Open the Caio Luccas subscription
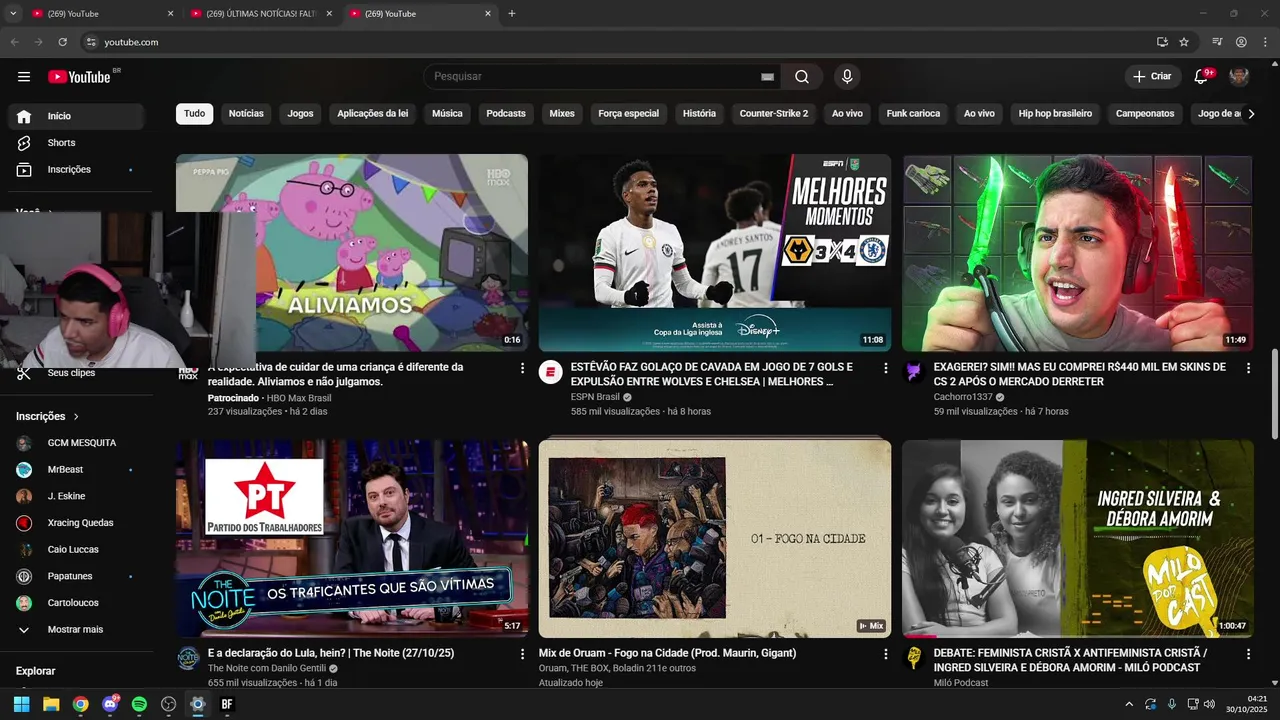 tap(76, 550)
